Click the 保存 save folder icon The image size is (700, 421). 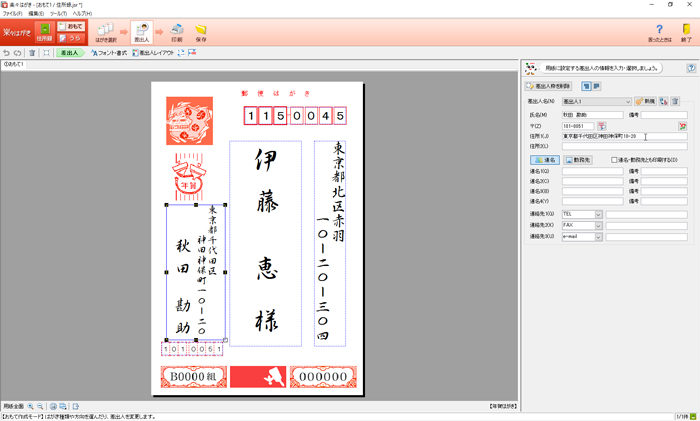pyautogui.click(x=201, y=33)
